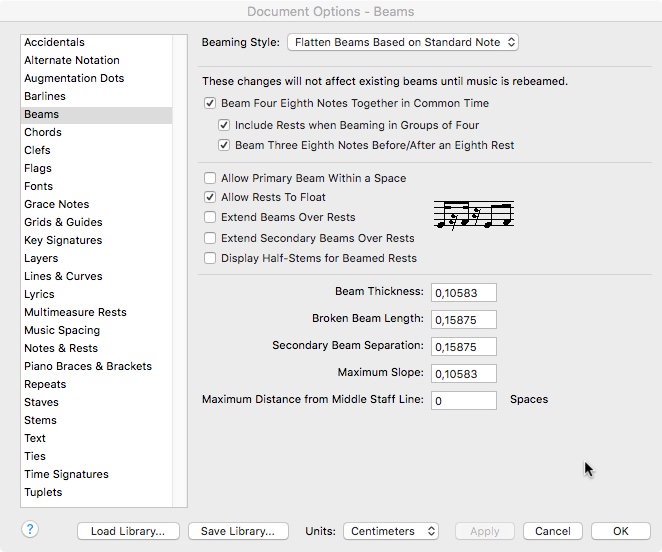Select Piano Braces & Brackets category
Image resolution: width=662 pixels, height=552 pixels.
[x=88, y=366]
